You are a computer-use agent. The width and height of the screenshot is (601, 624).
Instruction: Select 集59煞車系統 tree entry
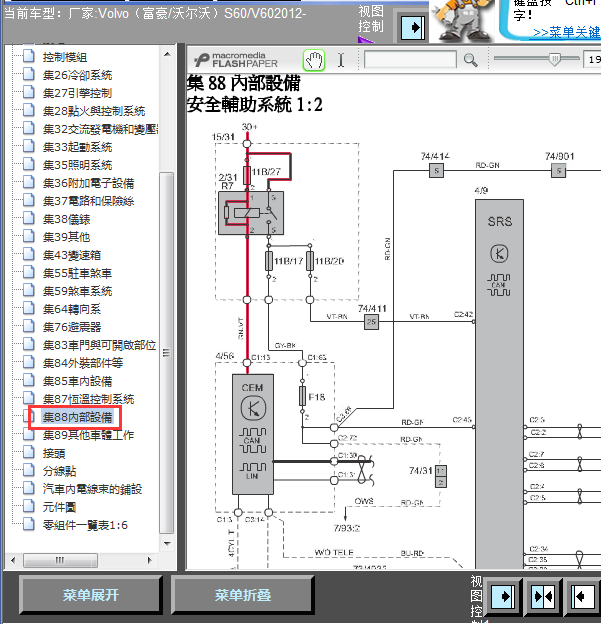pos(78,291)
